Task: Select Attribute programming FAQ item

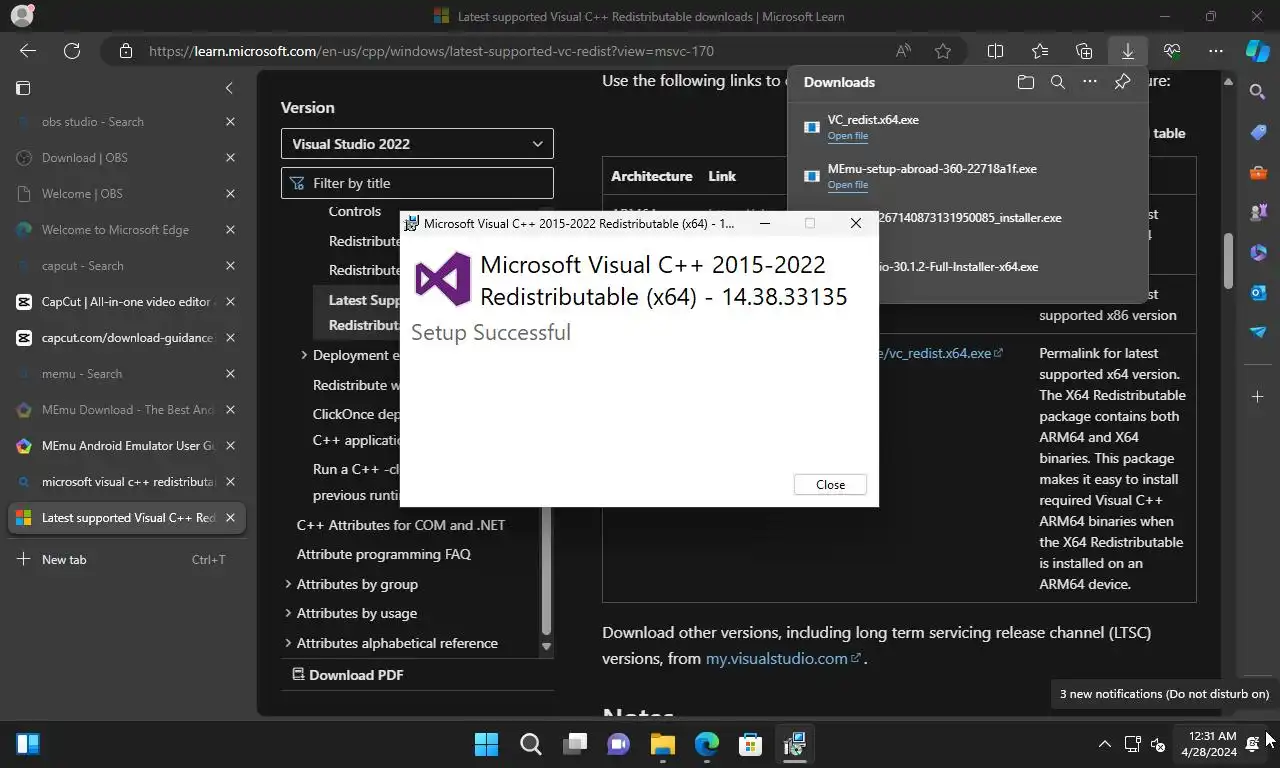Action: point(384,554)
